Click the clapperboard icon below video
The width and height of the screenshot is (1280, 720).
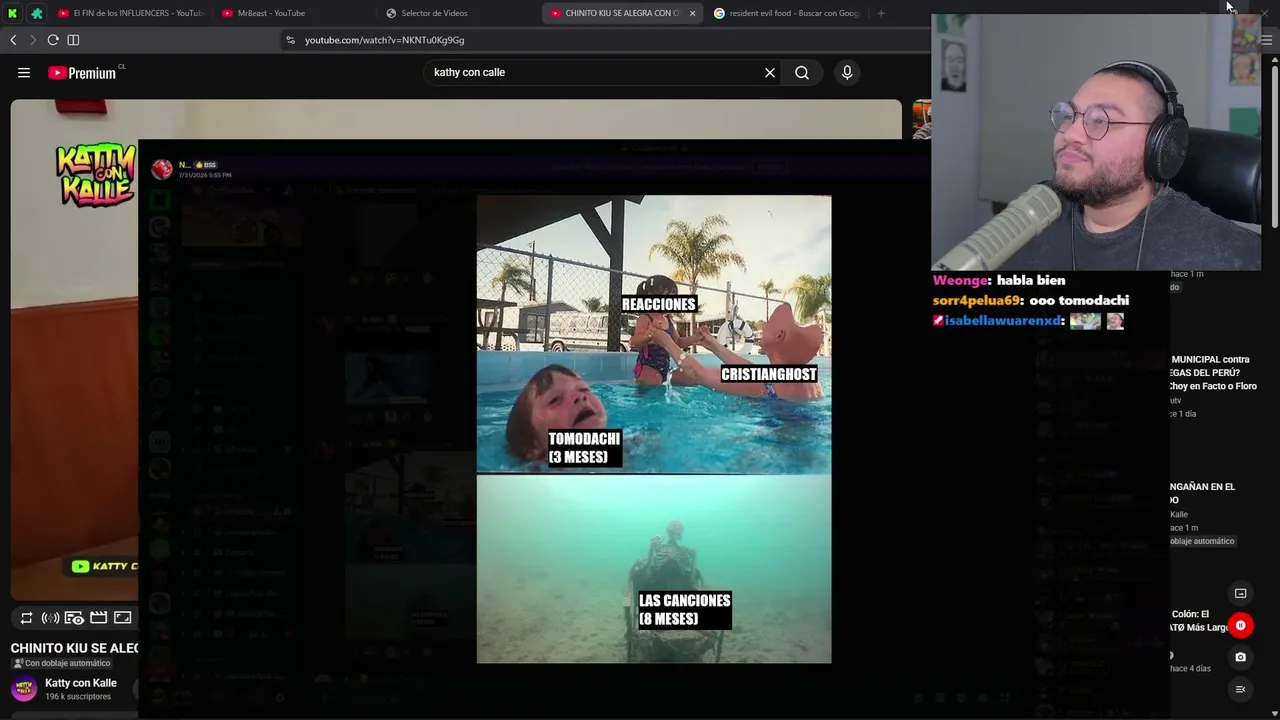coord(98,618)
